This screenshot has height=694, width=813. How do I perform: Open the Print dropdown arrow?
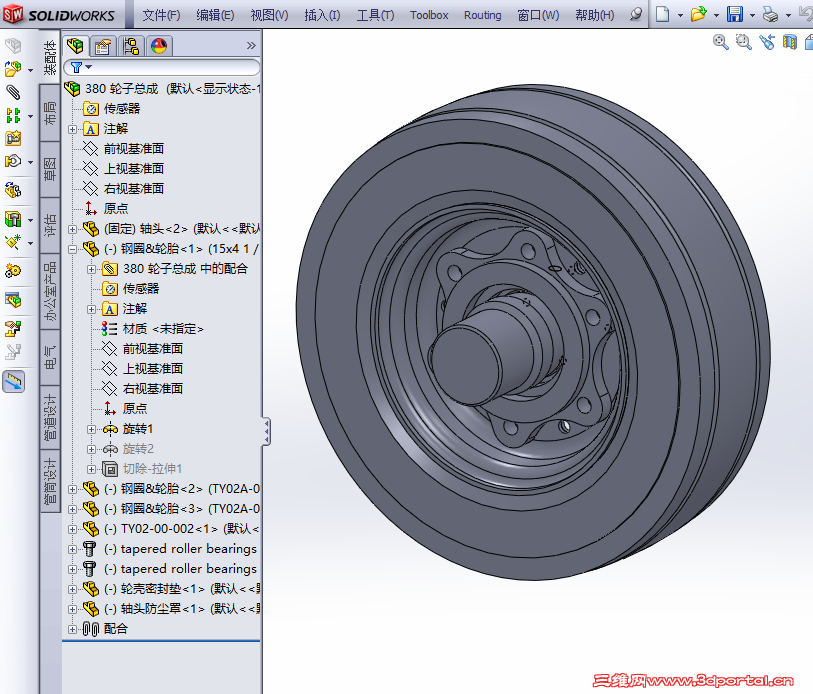coord(788,15)
